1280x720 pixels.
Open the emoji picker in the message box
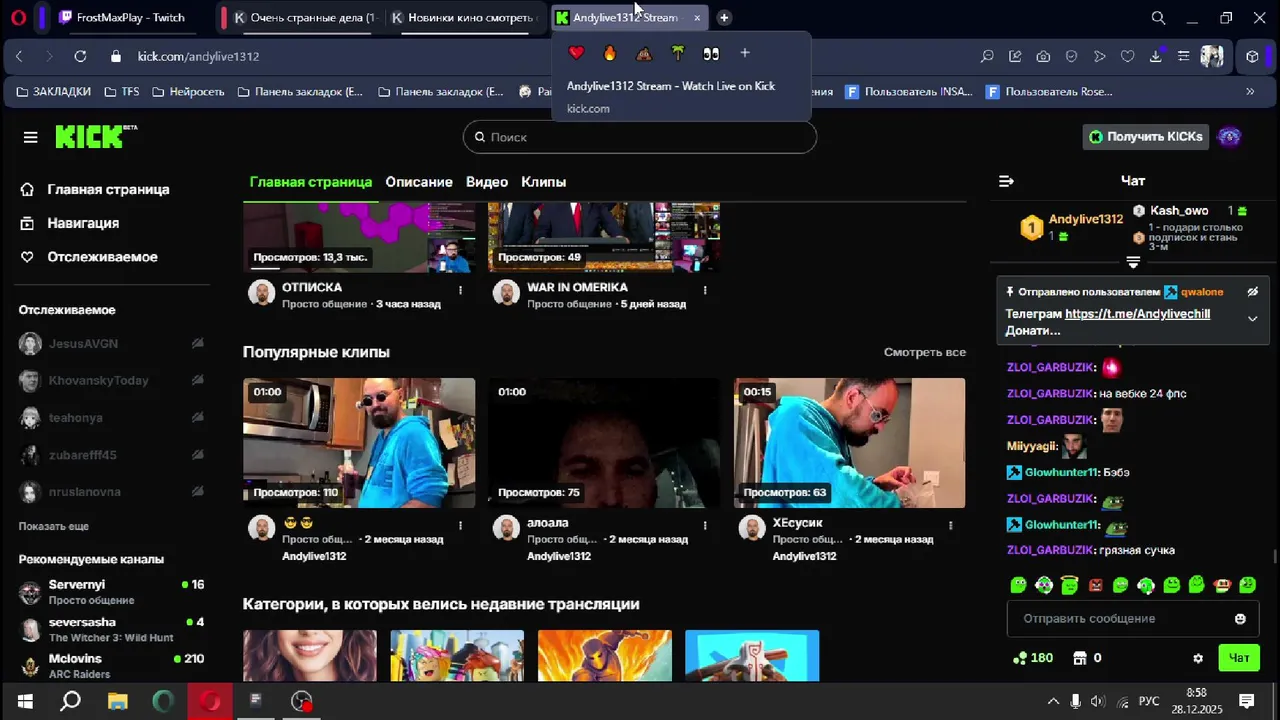[x=1240, y=619]
